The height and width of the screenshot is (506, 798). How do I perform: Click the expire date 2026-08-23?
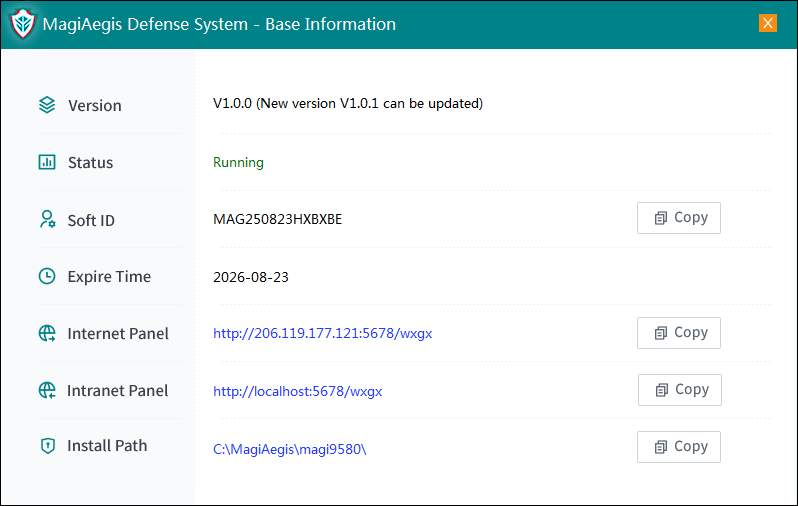tap(251, 277)
